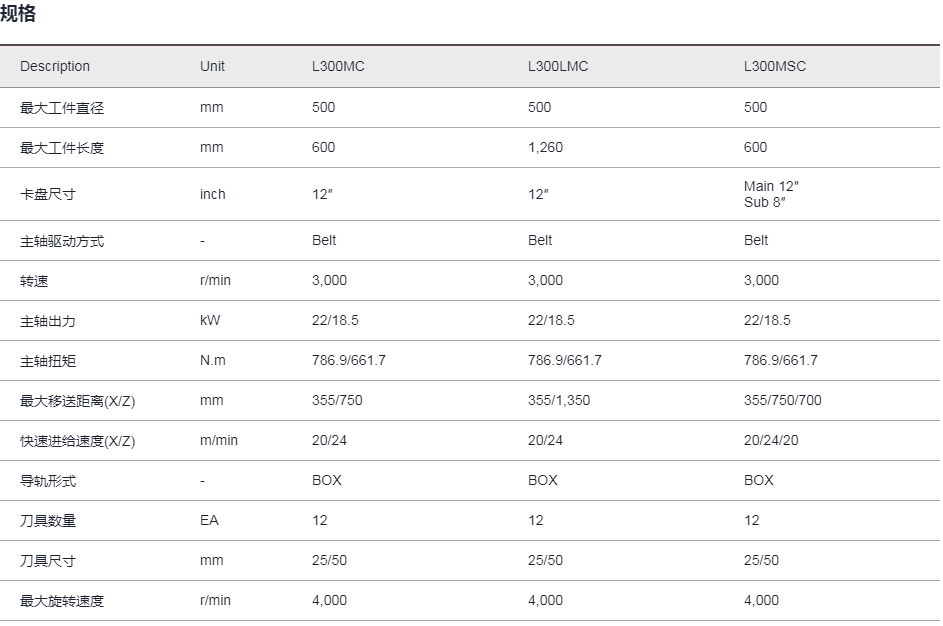Click the L300MSC column header
The image size is (943, 626).
click(774, 66)
